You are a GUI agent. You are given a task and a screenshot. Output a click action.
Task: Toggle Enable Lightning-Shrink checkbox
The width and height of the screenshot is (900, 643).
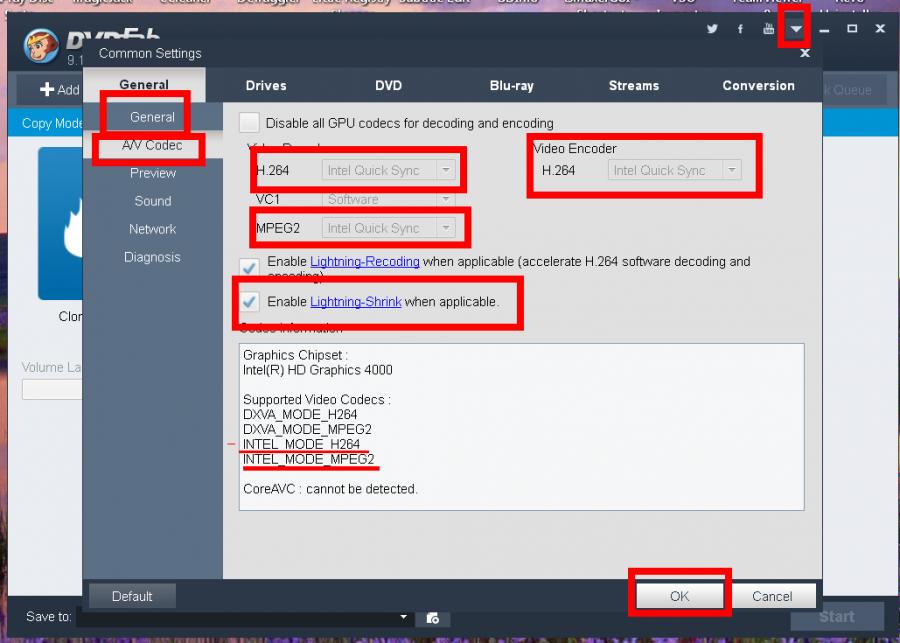(x=249, y=301)
